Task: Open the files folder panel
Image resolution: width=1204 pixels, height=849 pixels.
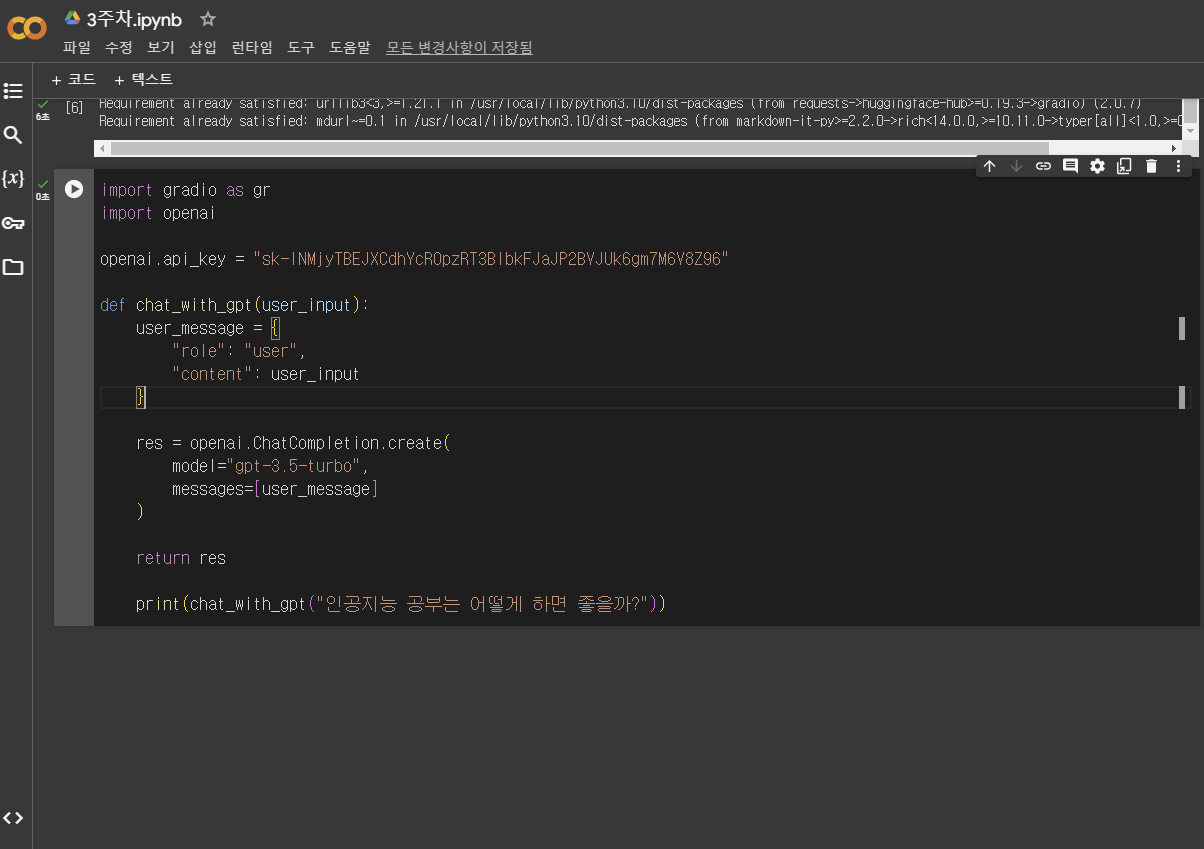Action: pyautogui.click(x=13, y=267)
